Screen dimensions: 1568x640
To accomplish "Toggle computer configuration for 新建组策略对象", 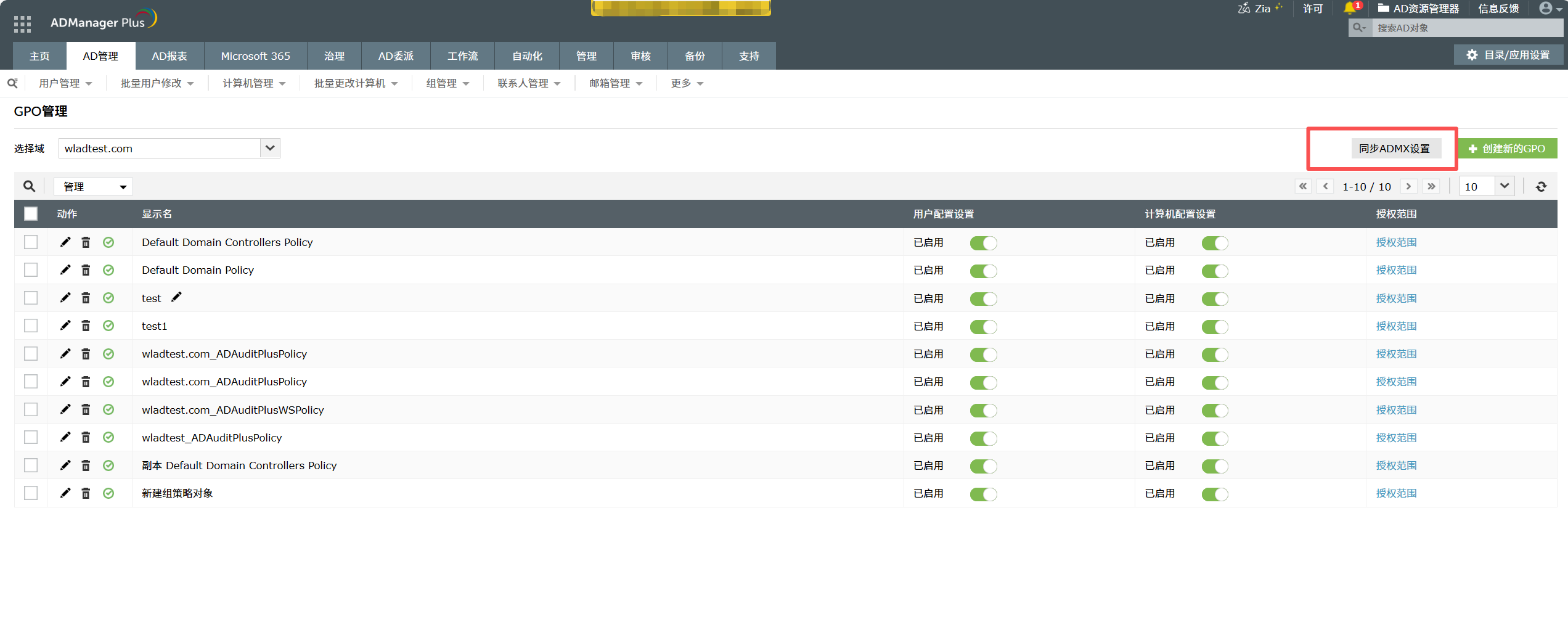I will pyautogui.click(x=1215, y=494).
